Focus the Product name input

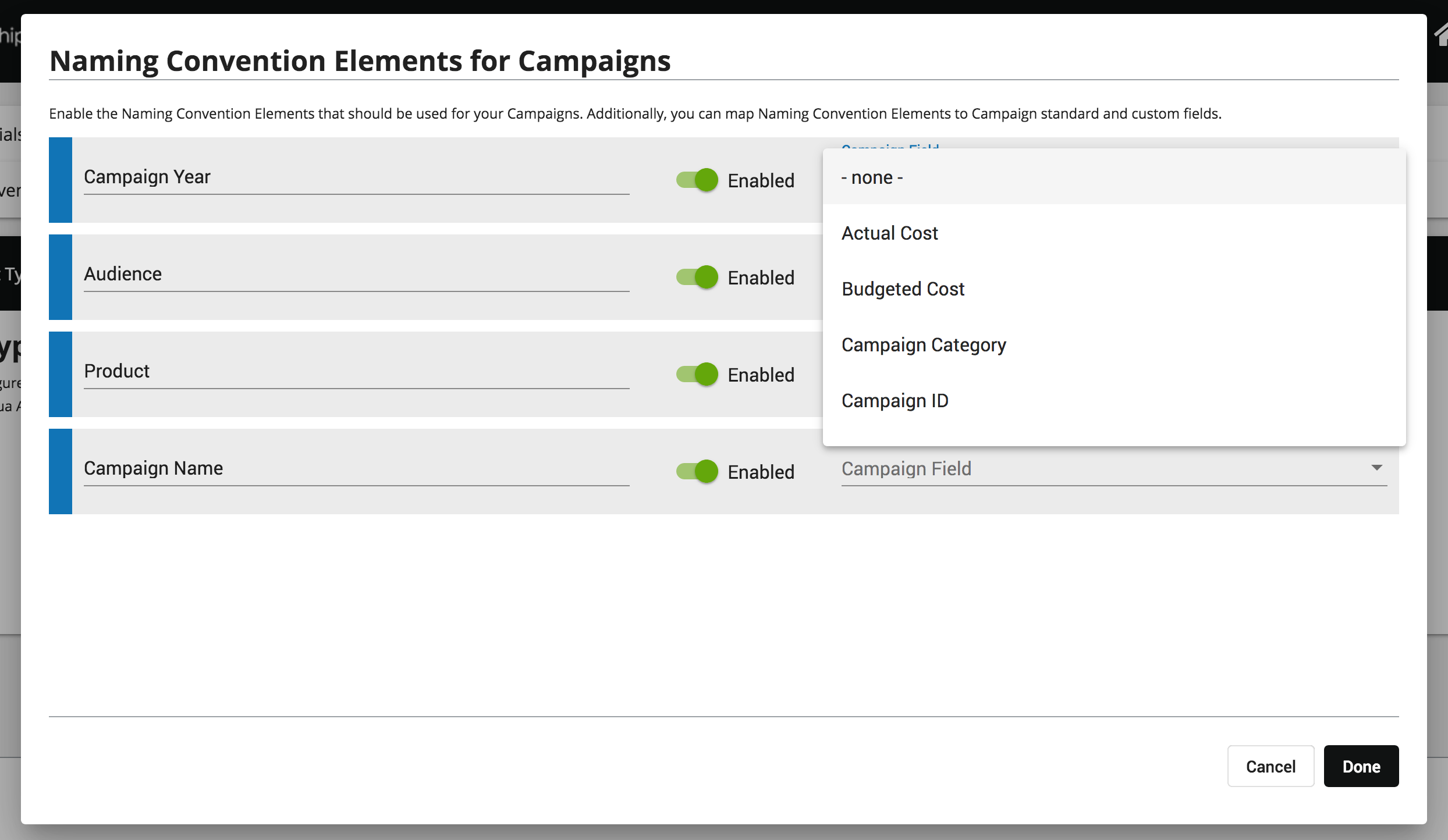click(356, 371)
